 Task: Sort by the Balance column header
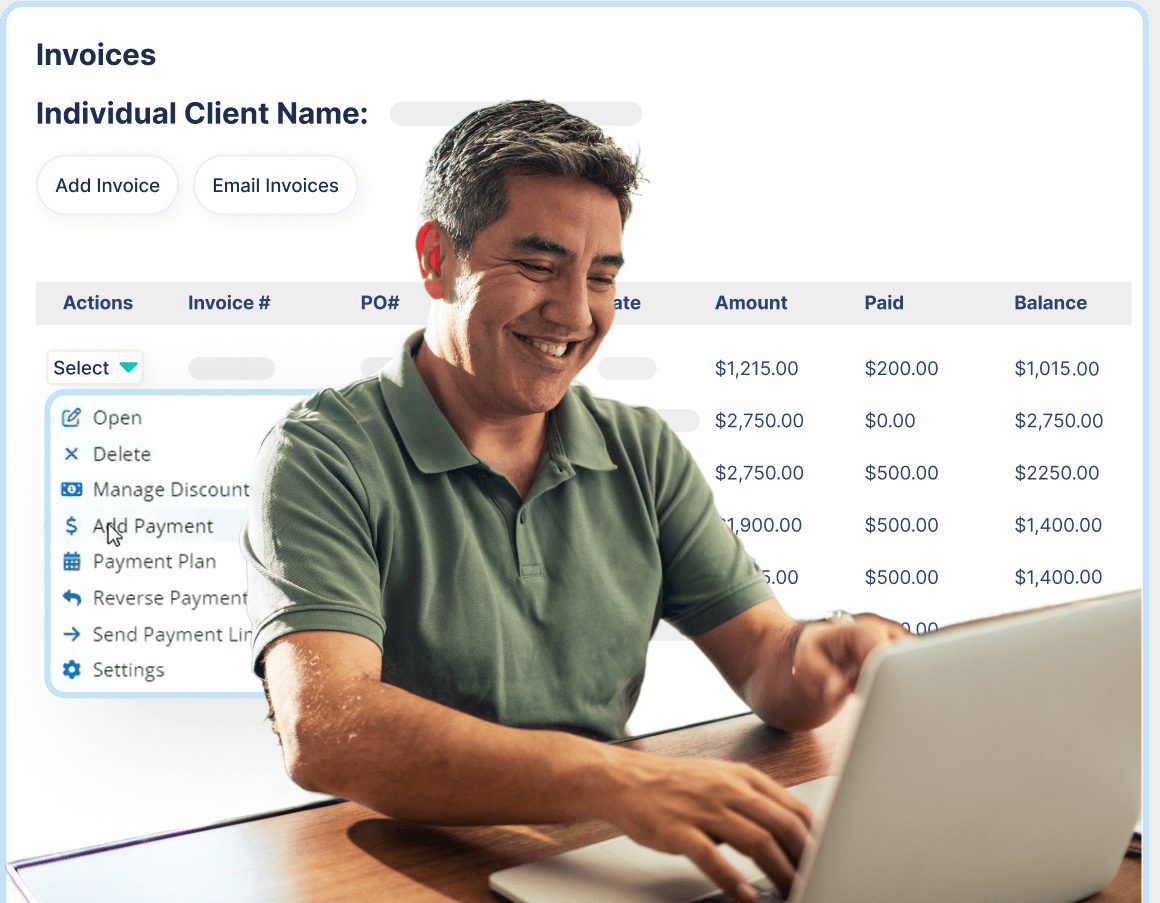click(1050, 303)
